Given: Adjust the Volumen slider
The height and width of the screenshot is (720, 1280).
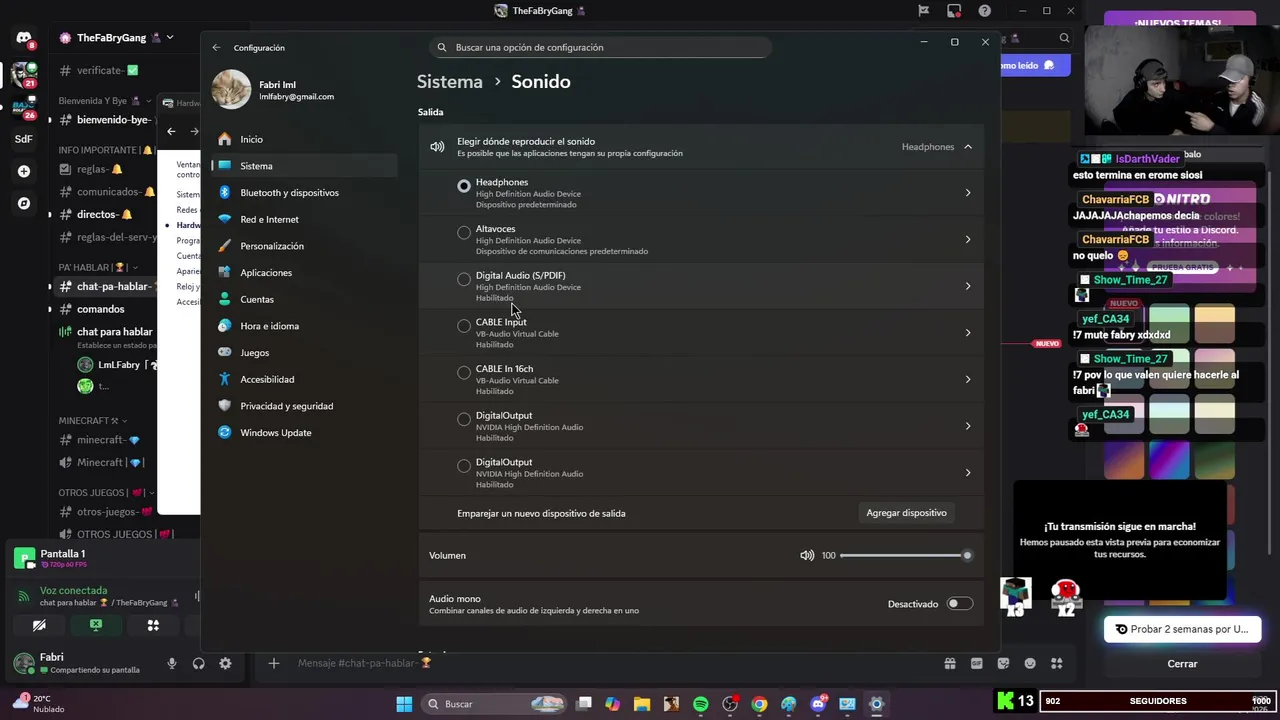Looking at the screenshot, I should coord(906,555).
